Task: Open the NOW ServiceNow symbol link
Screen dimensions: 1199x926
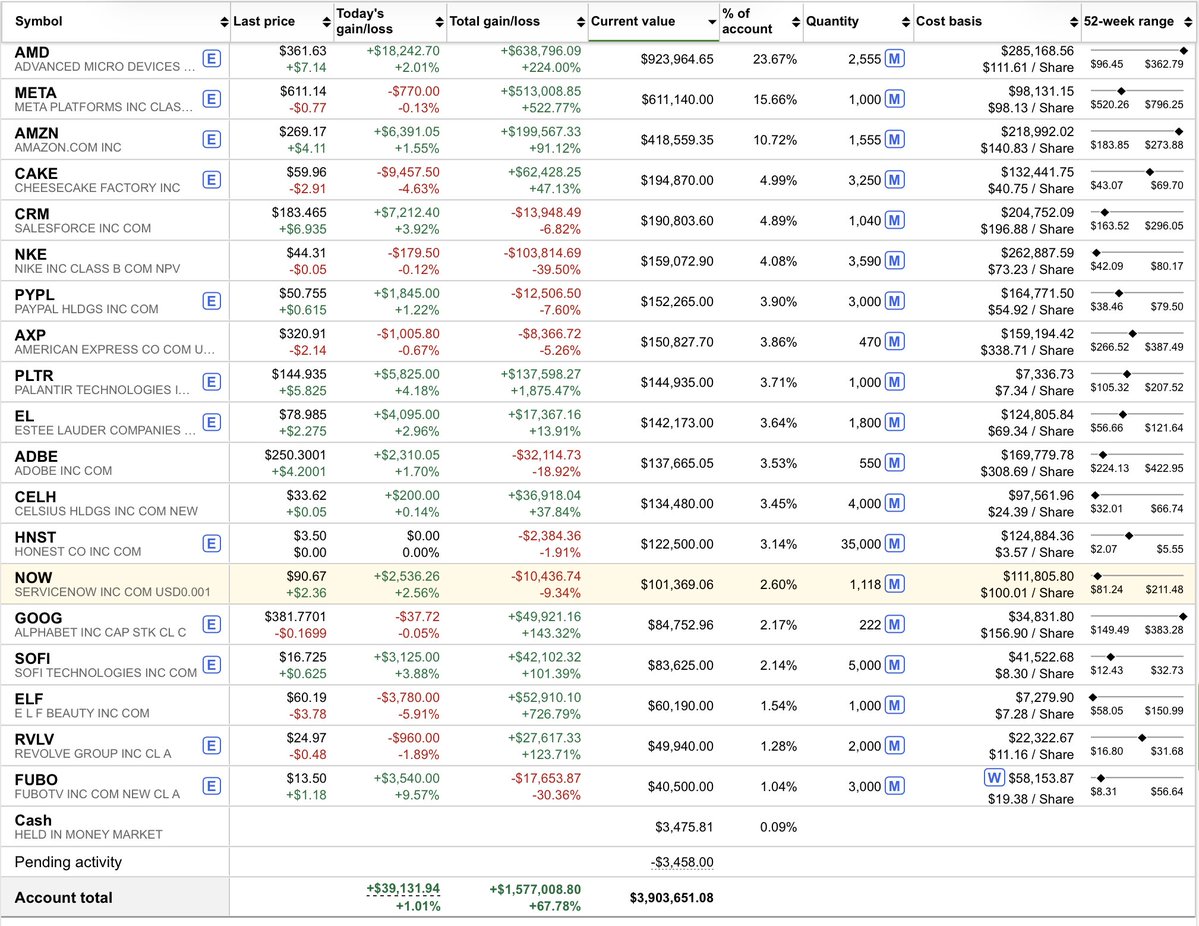Action: coord(34,577)
